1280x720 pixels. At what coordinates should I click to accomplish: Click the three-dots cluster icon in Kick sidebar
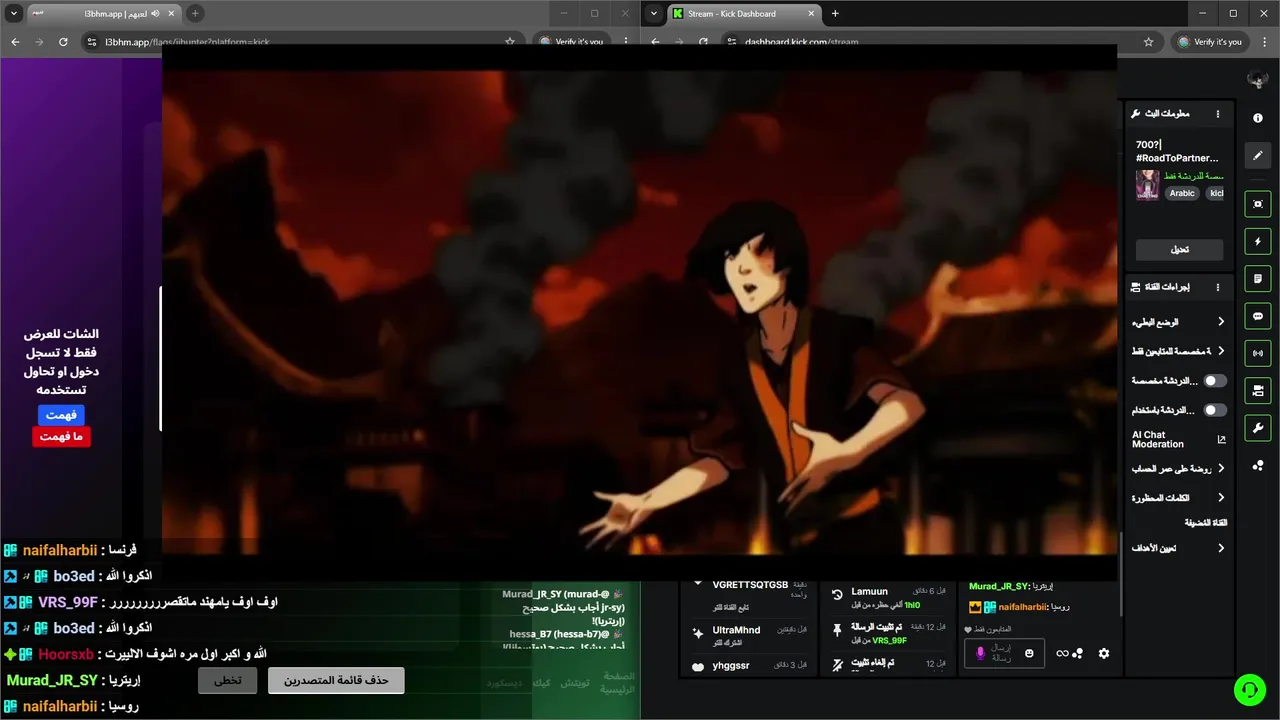tap(1258, 466)
